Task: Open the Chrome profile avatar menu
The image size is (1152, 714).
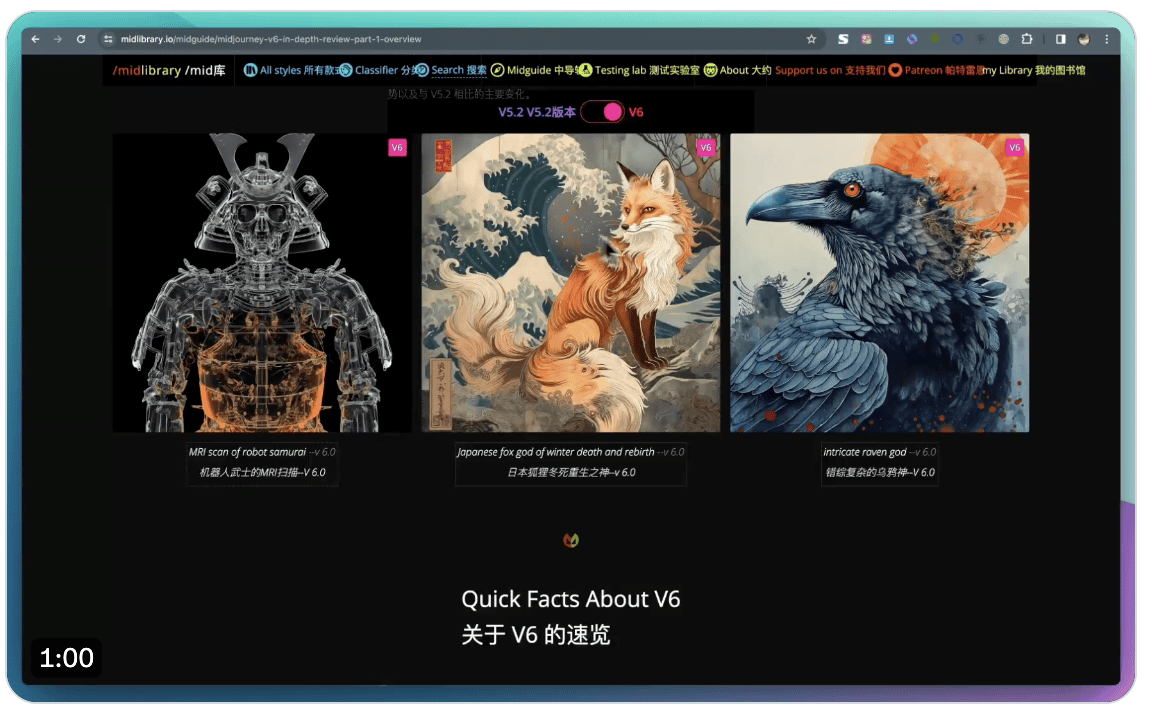Action: 1084,39
